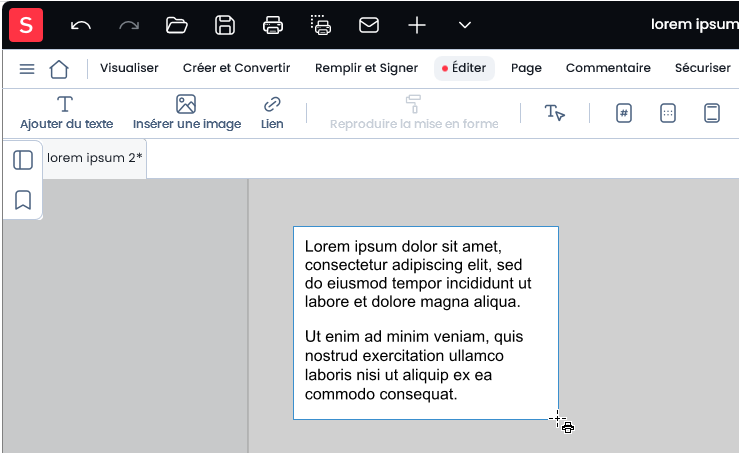The height and width of the screenshot is (453, 739).
Task: Choose Insérer une image tool
Action: pos(187,113)
